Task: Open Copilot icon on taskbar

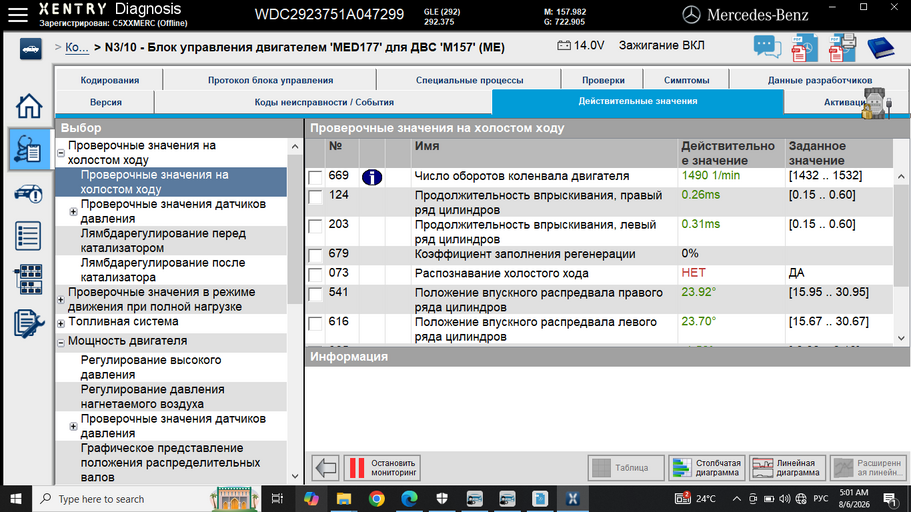Action: (x=311, y=499)
